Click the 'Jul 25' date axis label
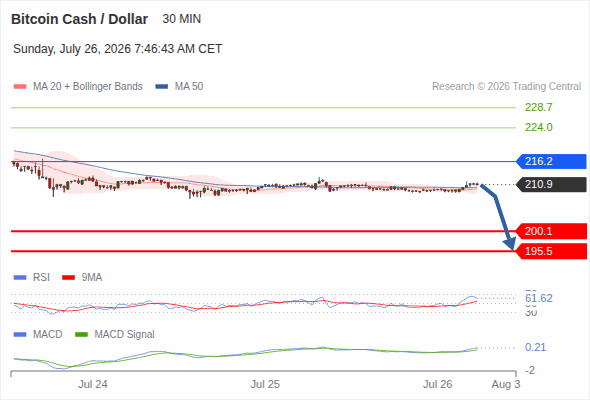Image resolution: width=590 pixels, height=400 pixels. pyautogui.click(x=265, y=385)
